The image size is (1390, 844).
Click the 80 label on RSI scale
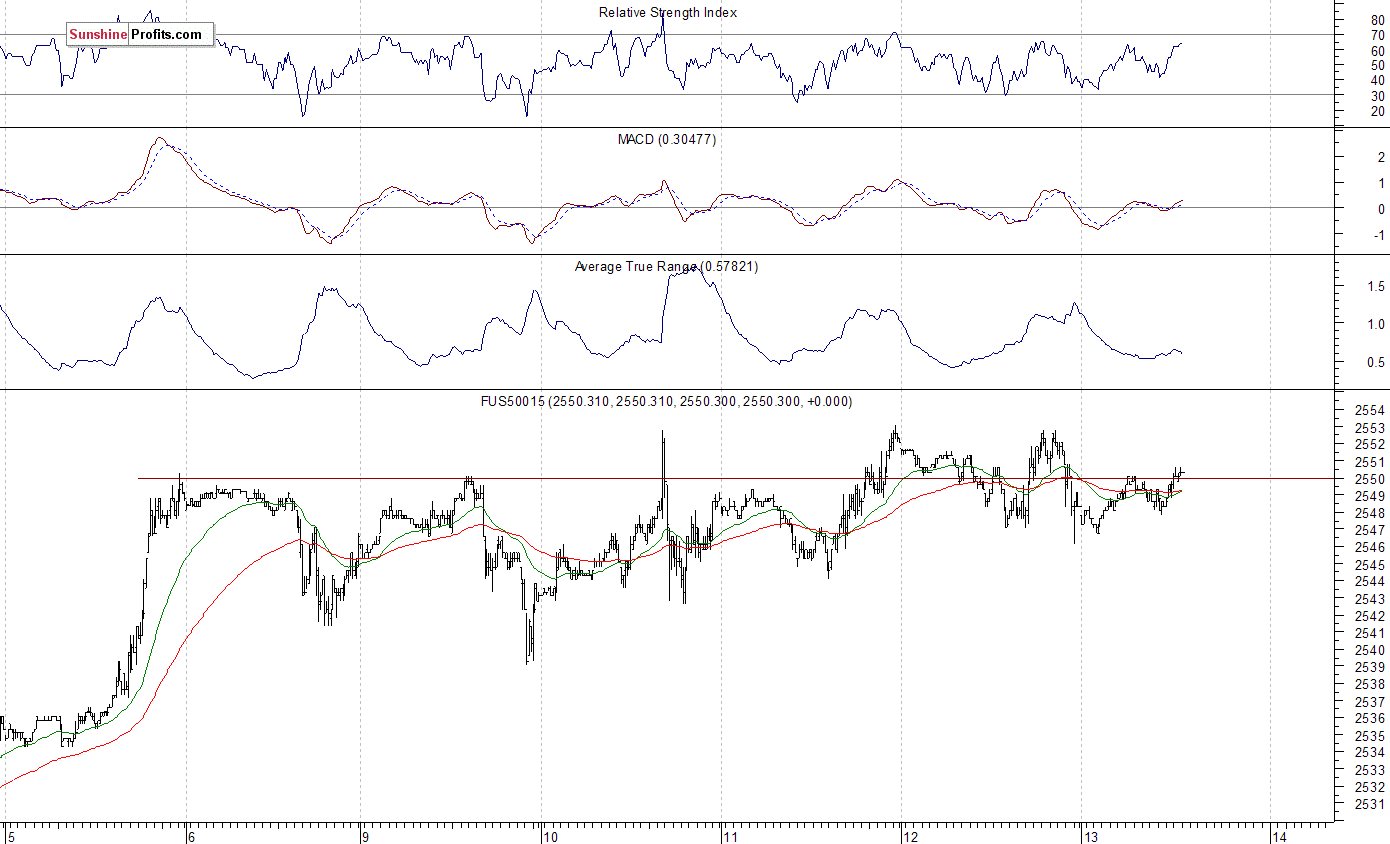coord(1378,20)
